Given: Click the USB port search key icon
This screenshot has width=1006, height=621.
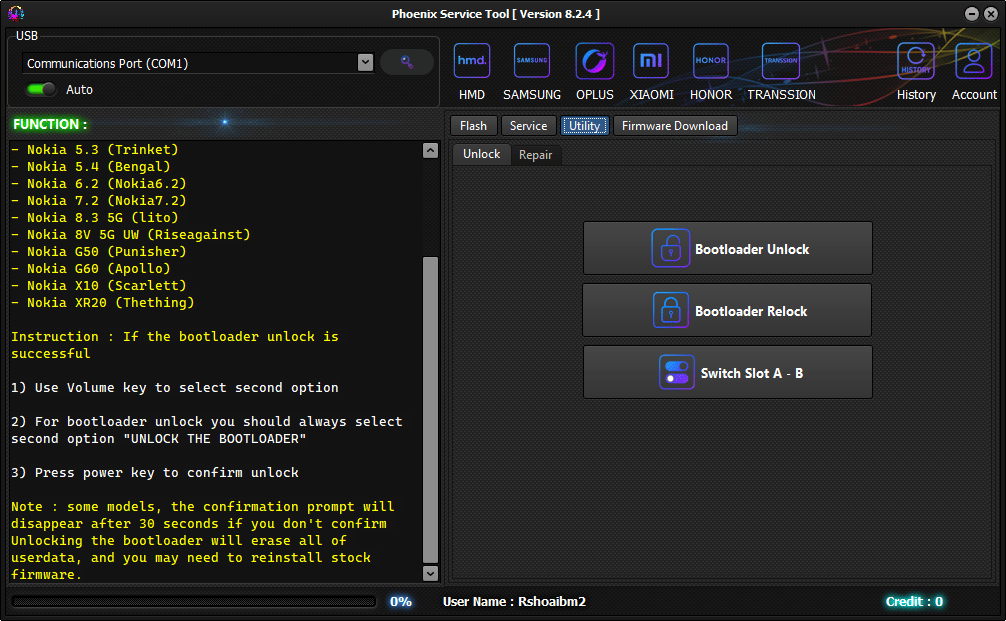Looking at the screenshot, I should pos(407,62).
